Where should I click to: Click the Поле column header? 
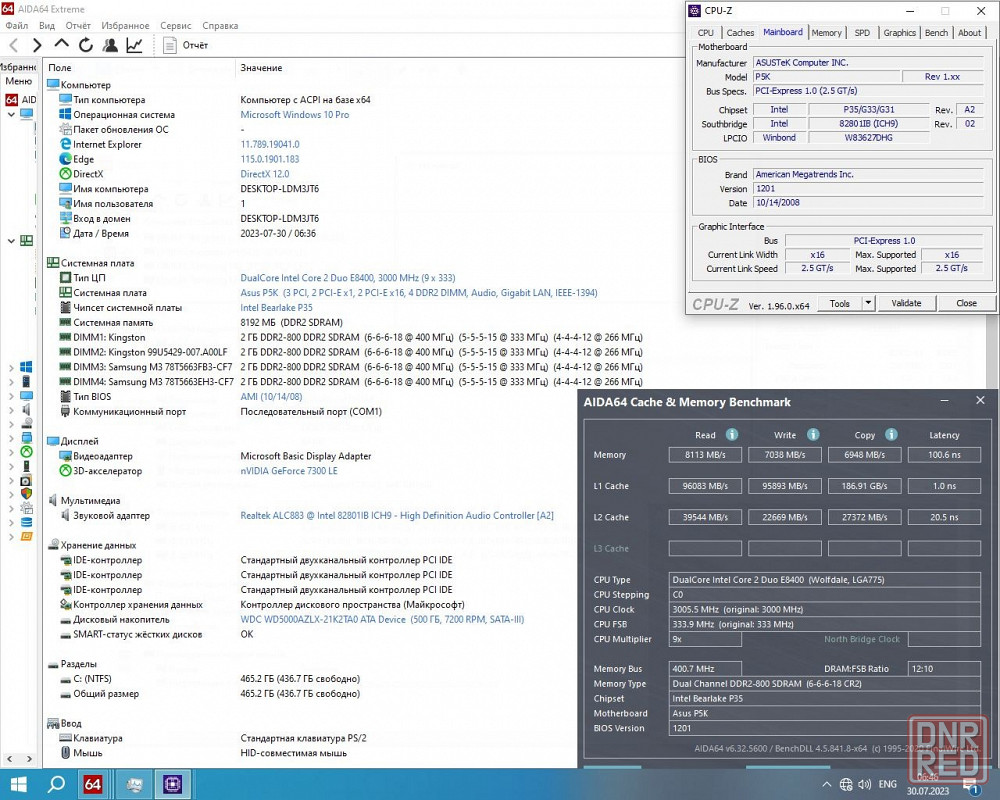pos(60,68)
